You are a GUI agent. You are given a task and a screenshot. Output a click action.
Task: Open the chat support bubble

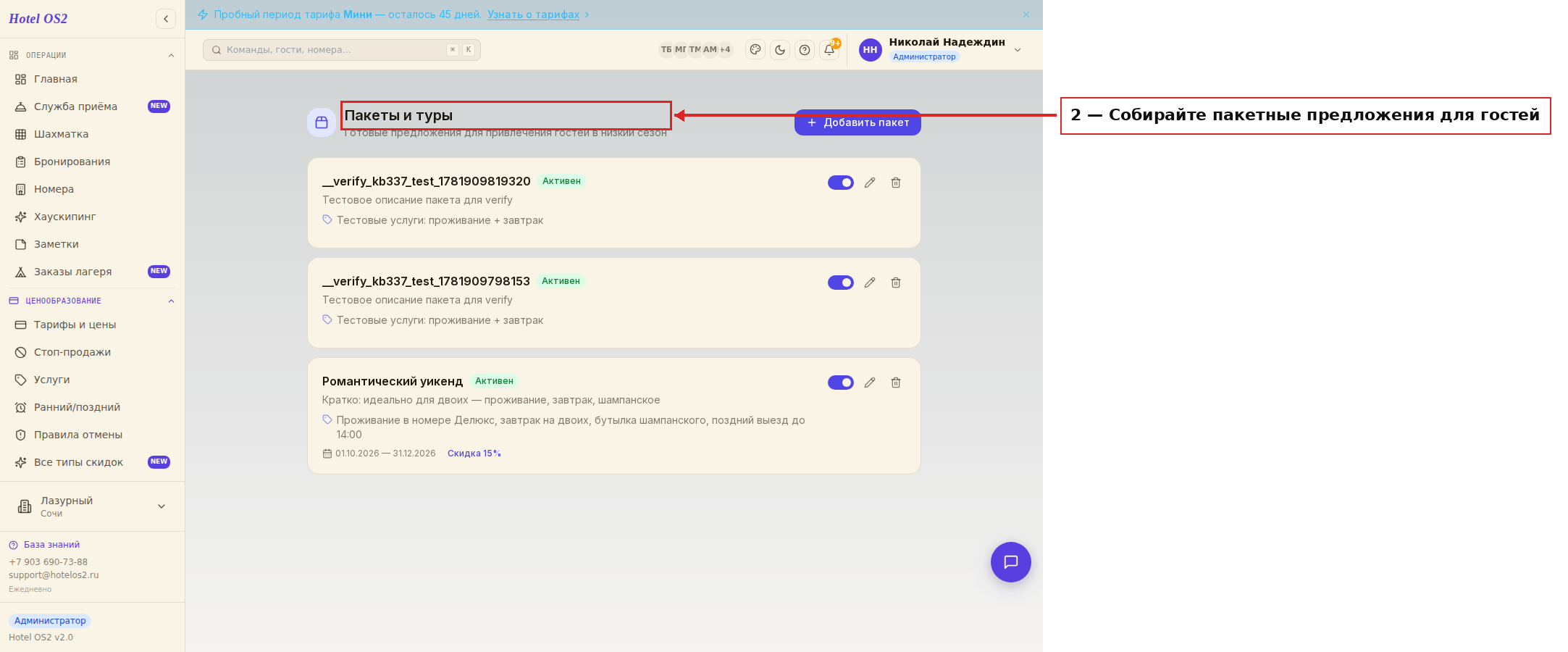tap(1011, 562)
